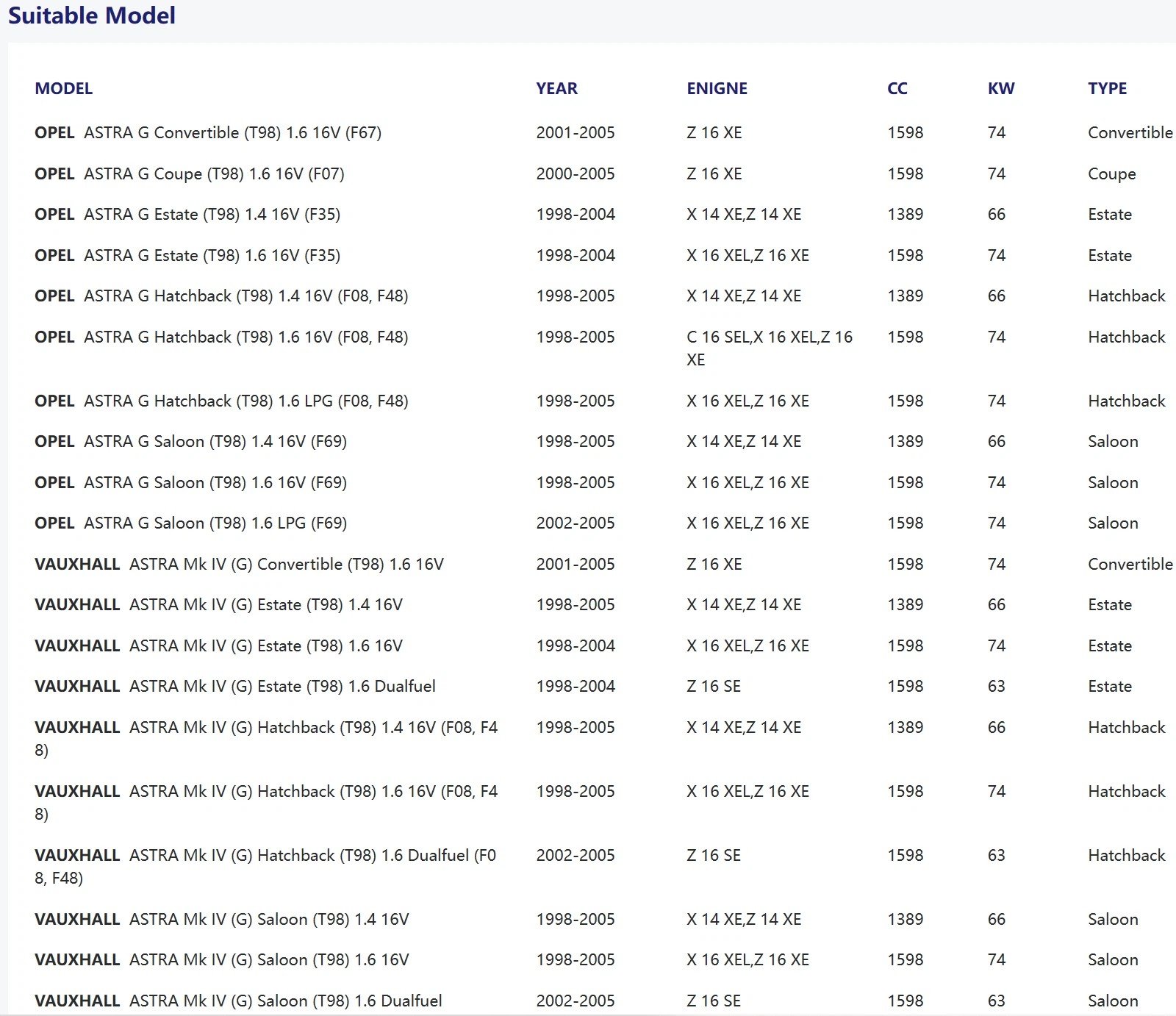This screenshot has height=1016, width=1176.
Task: Click year '2000-2005' in OPEL Coupe row
Action: (576, 174)
